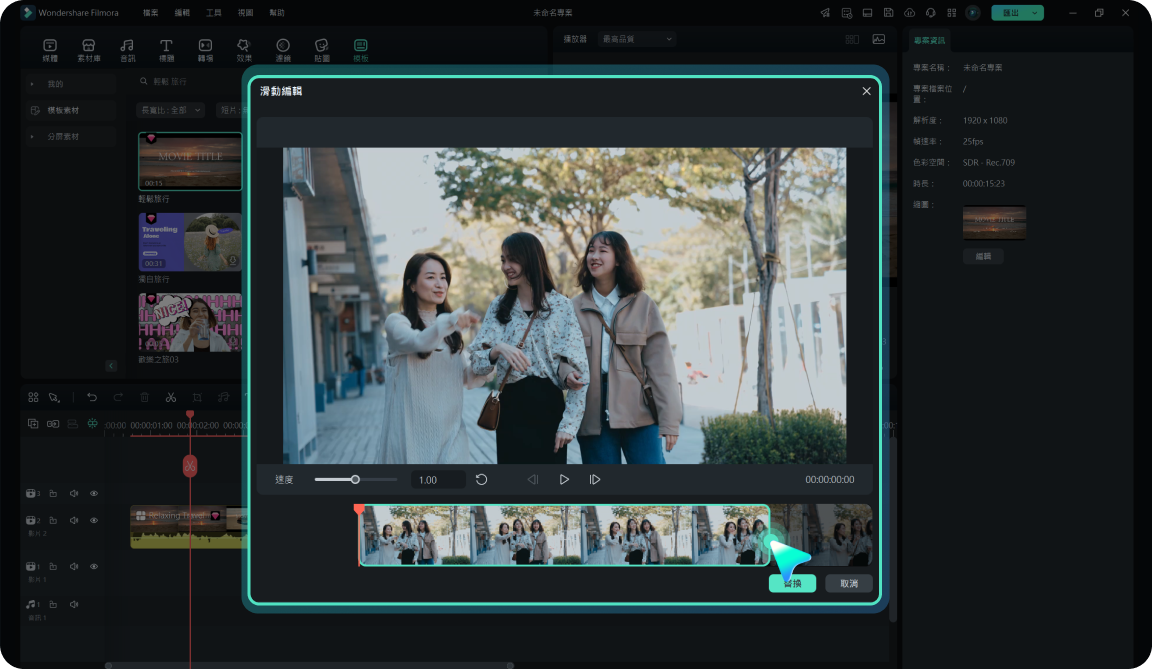The image size is (1152, 669).
Task: Click the dialog filmstrip red playhead marker
Action: click(x=359, y=509)
